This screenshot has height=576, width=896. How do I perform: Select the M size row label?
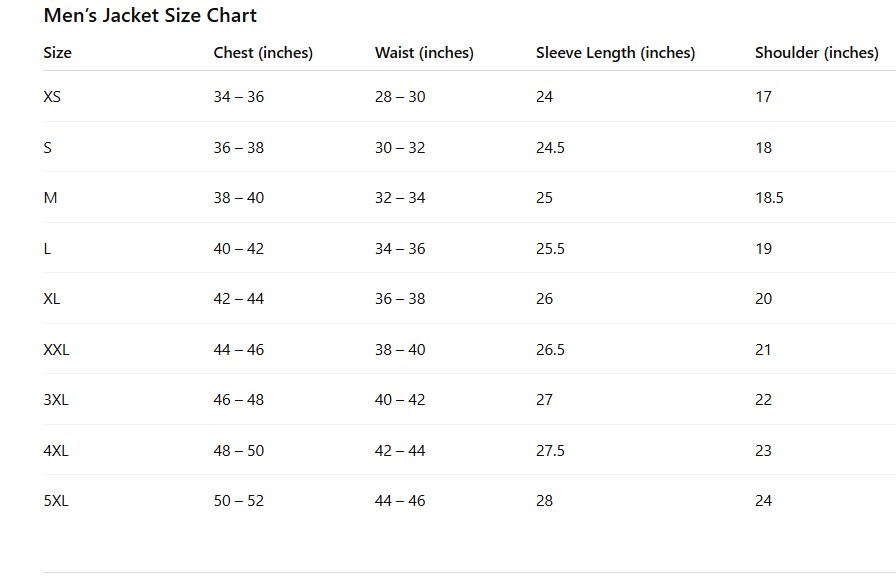coord(51,198)
